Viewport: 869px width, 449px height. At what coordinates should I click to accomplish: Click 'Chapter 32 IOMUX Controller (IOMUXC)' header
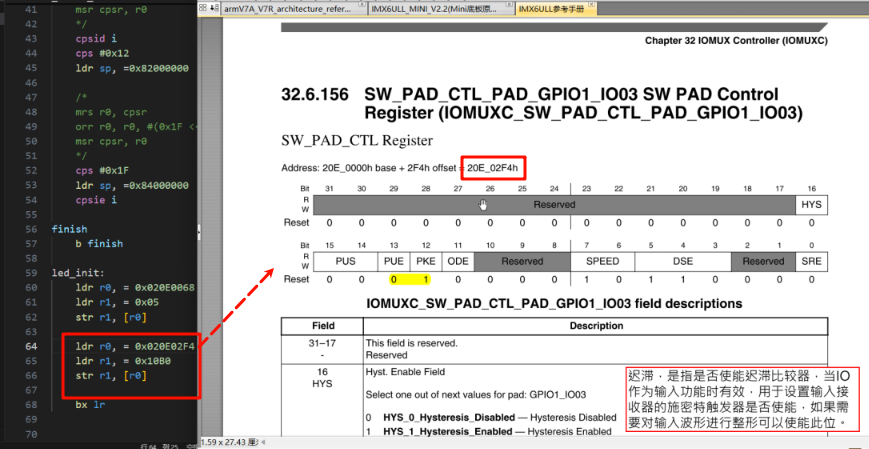(736, 41)
